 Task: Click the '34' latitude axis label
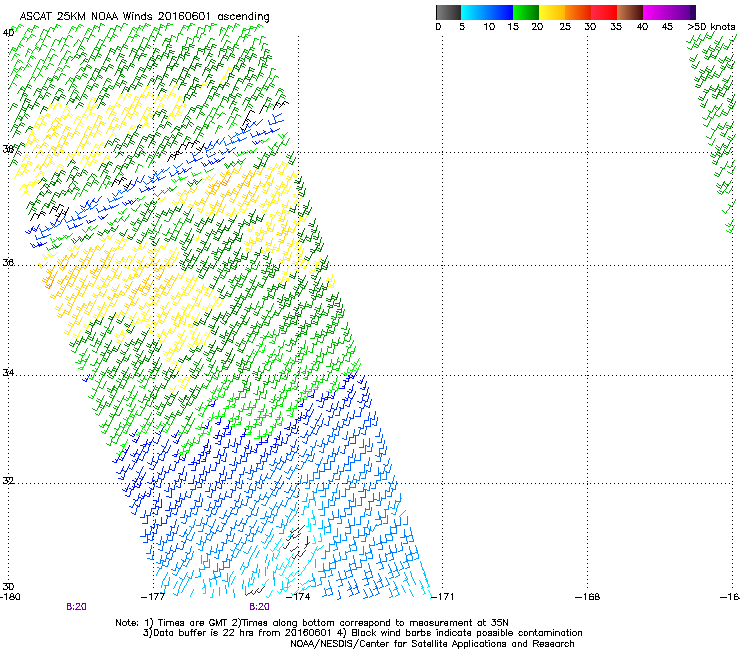(8, 373)
